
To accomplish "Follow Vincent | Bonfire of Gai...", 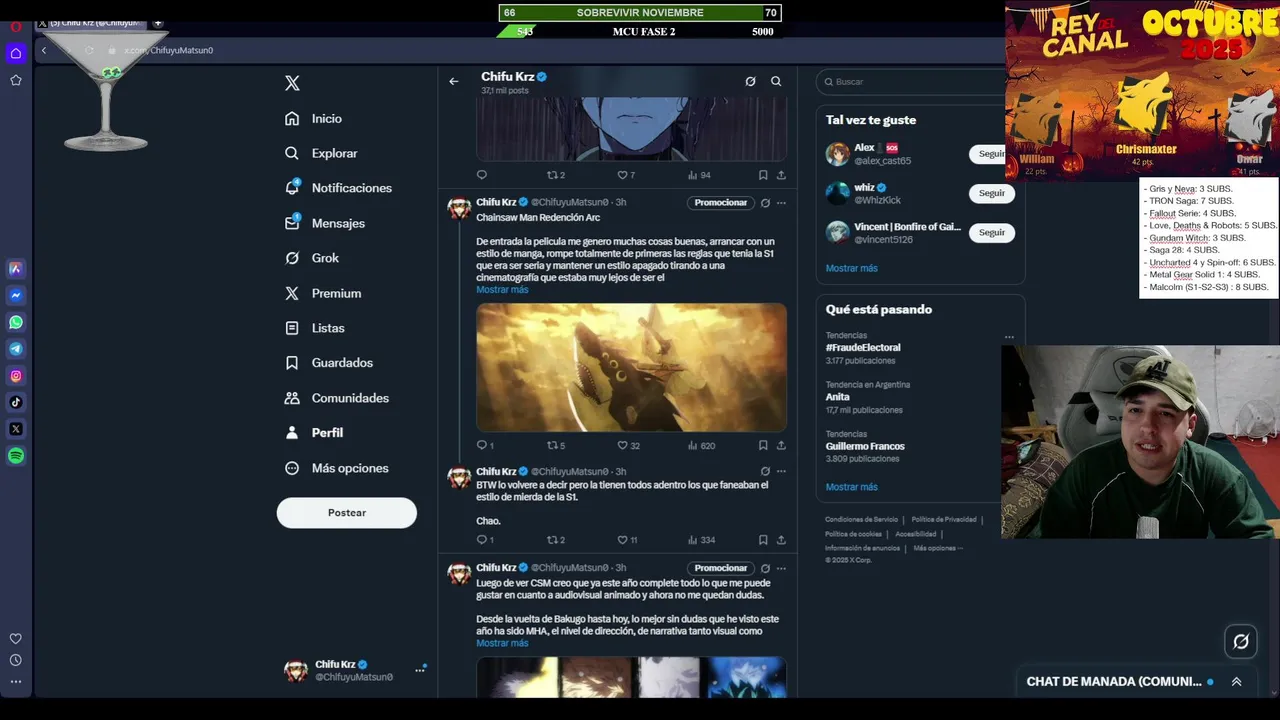I will pyautogui.click(x=992, y=232).
